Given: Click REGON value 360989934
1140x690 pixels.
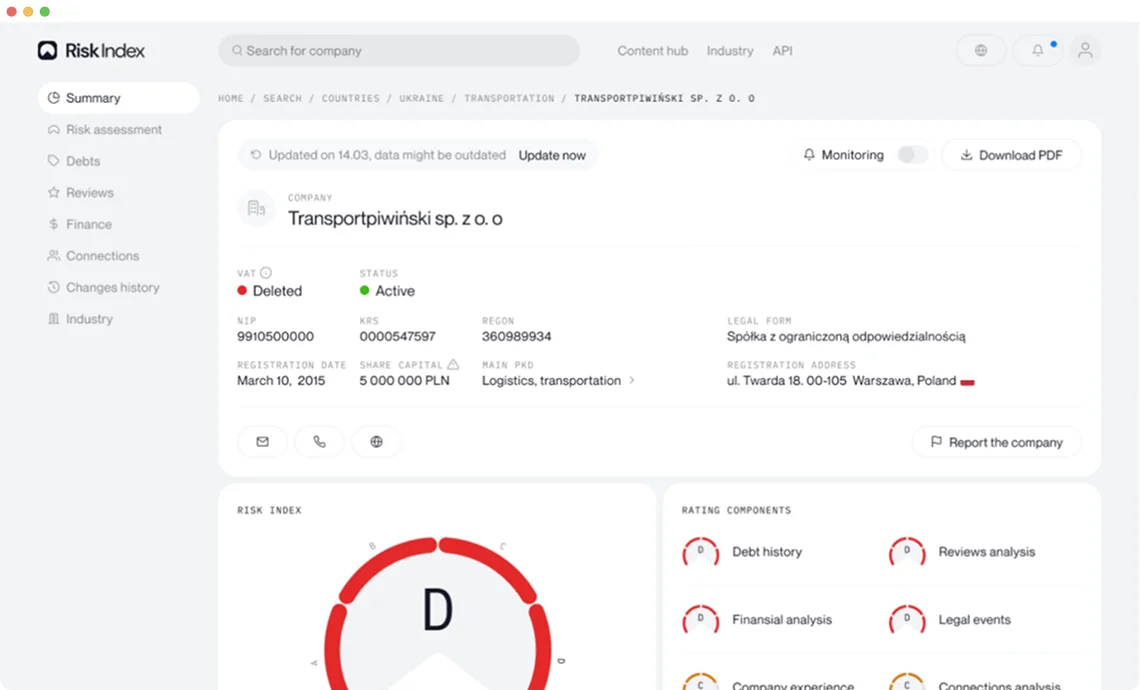Looking at the screenshot, I should click(516, 337).
